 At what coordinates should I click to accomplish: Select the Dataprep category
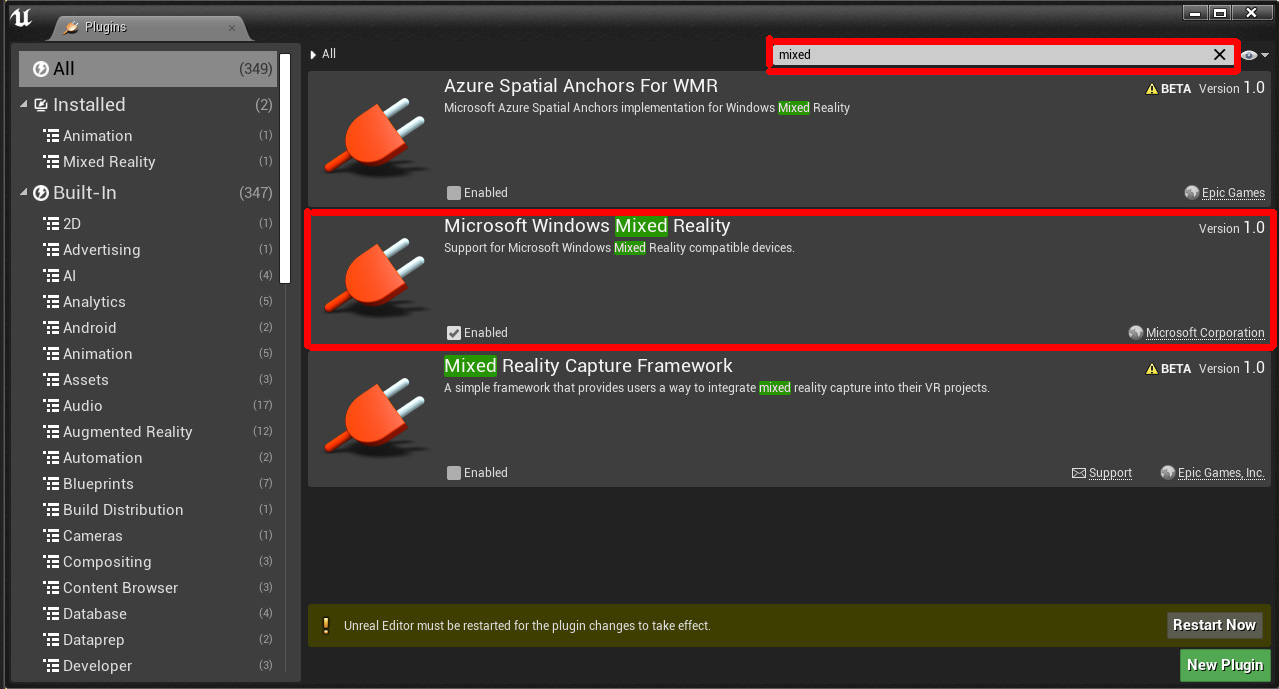pos(148,640)
